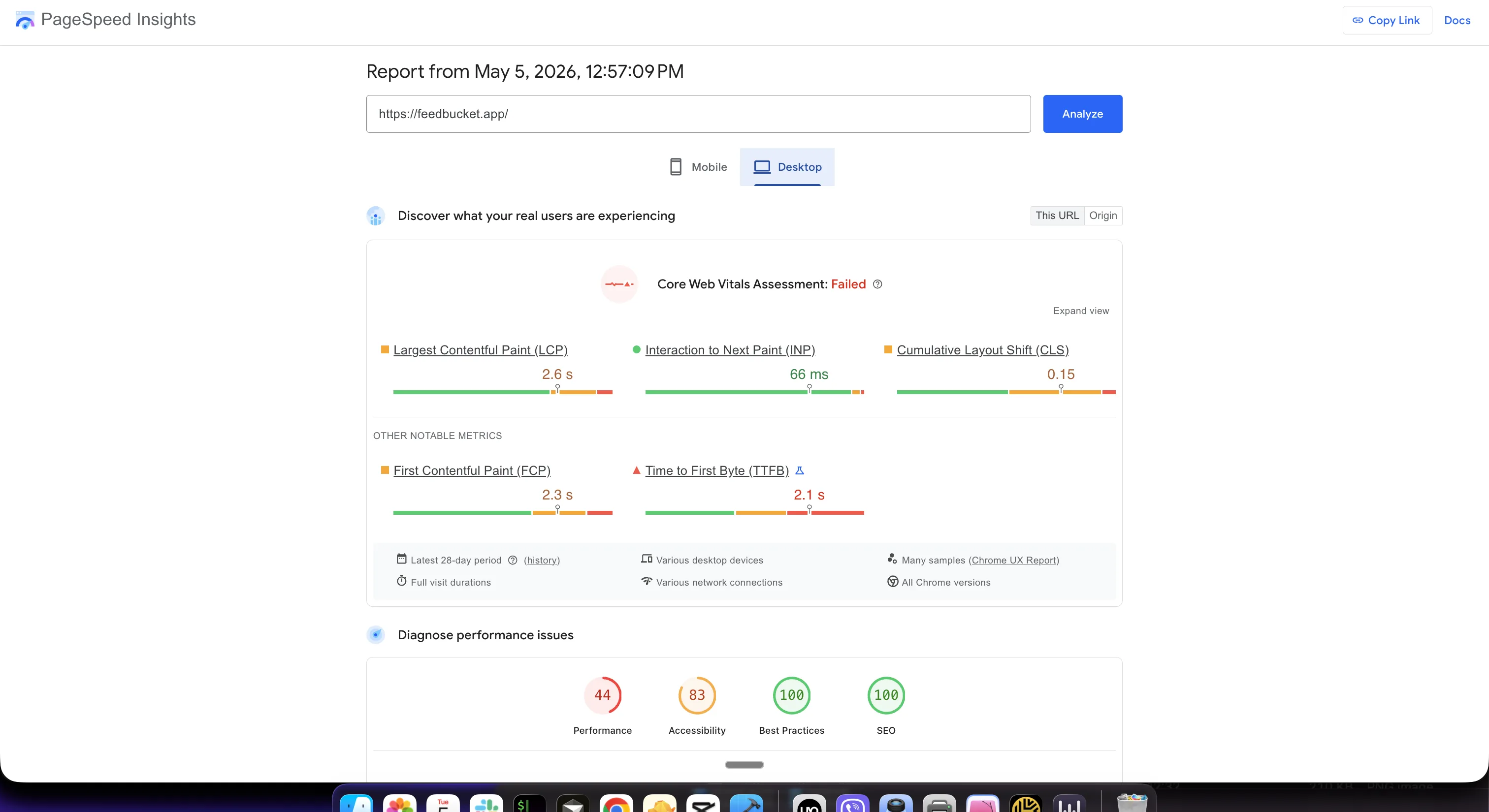1489x812 pixels.
Task: Click the help icon beside Failed assessment
Action: coord(877,284)
